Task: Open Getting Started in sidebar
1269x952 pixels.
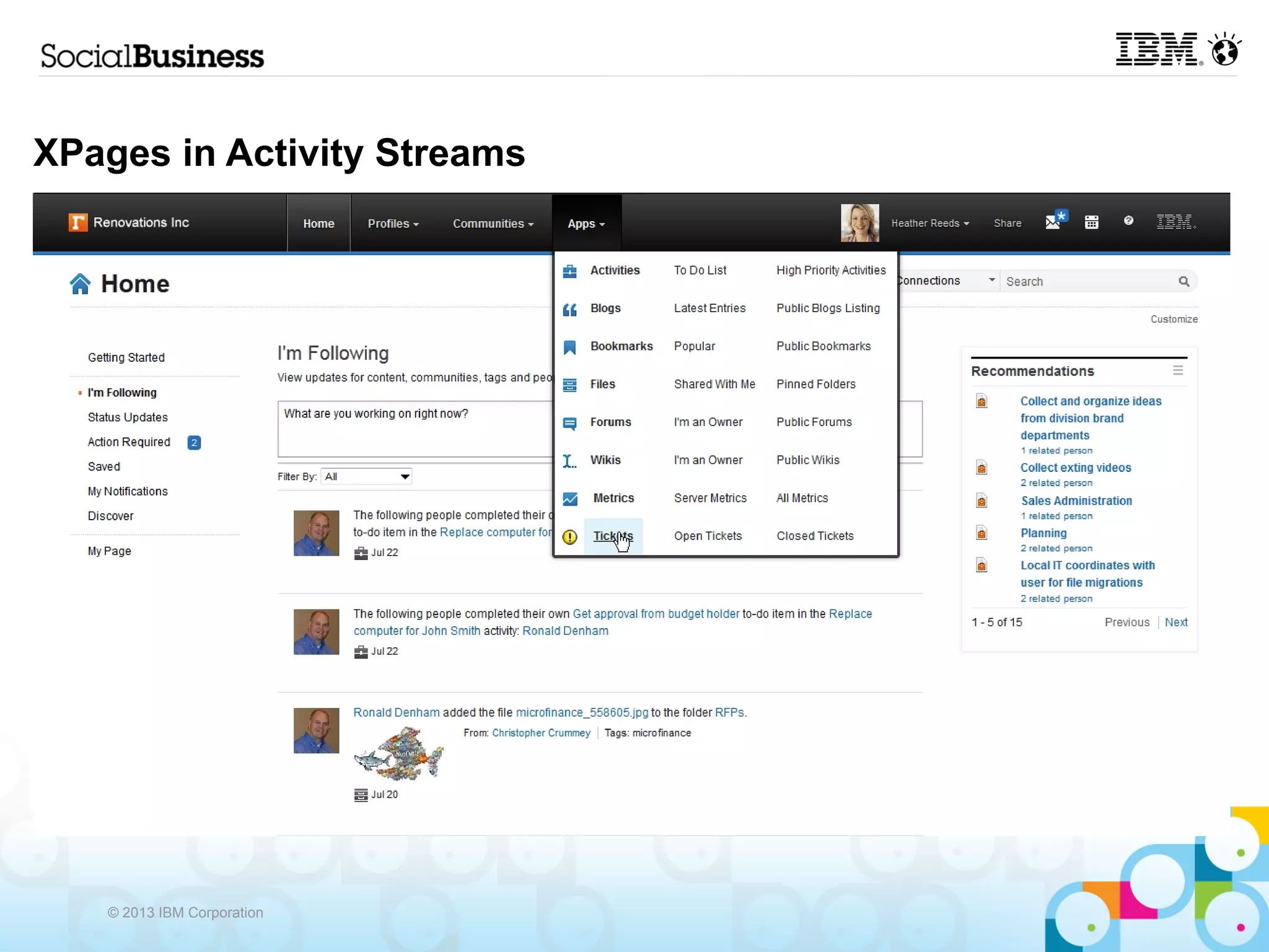Action: [126, 357]
